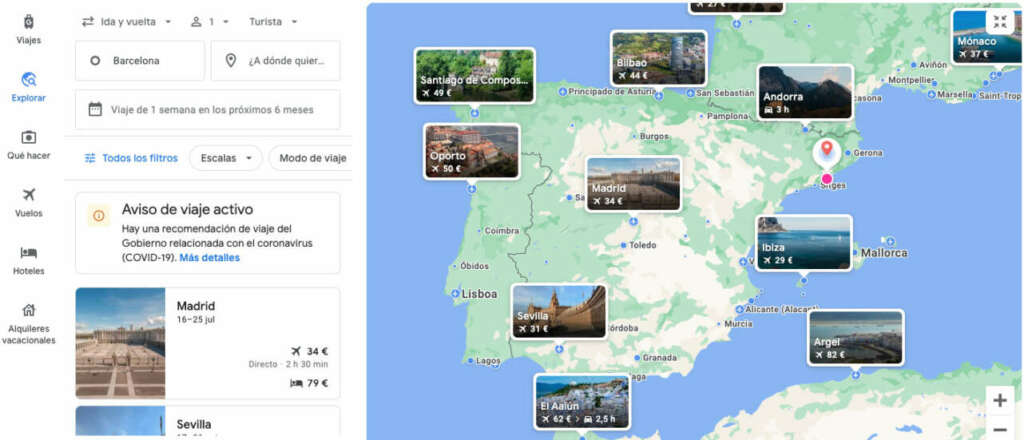Click the ¿A dónde quieres ir? destination field

coord(275,61)
